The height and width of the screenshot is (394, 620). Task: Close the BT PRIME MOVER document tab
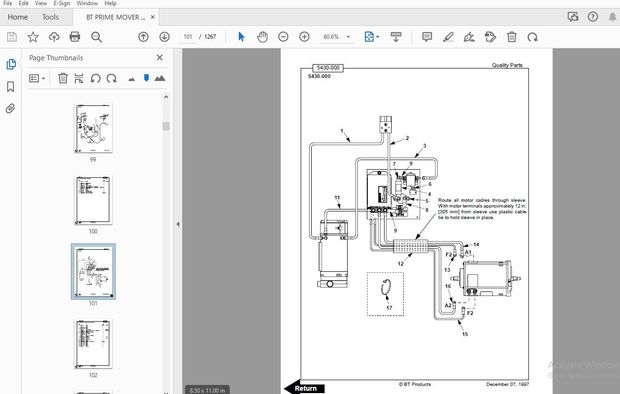pyautogui.click(x=153, y=17)
